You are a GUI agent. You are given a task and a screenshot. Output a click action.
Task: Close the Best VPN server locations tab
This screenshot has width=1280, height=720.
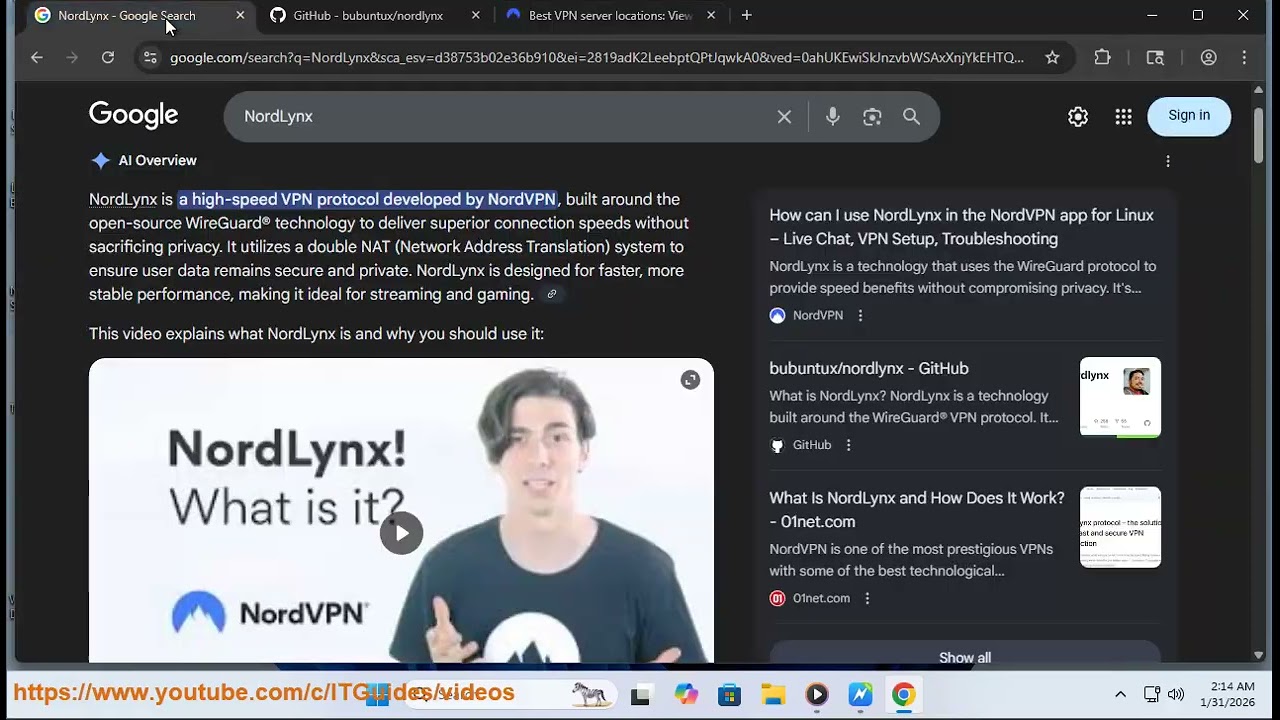click(x=711, y=16)
